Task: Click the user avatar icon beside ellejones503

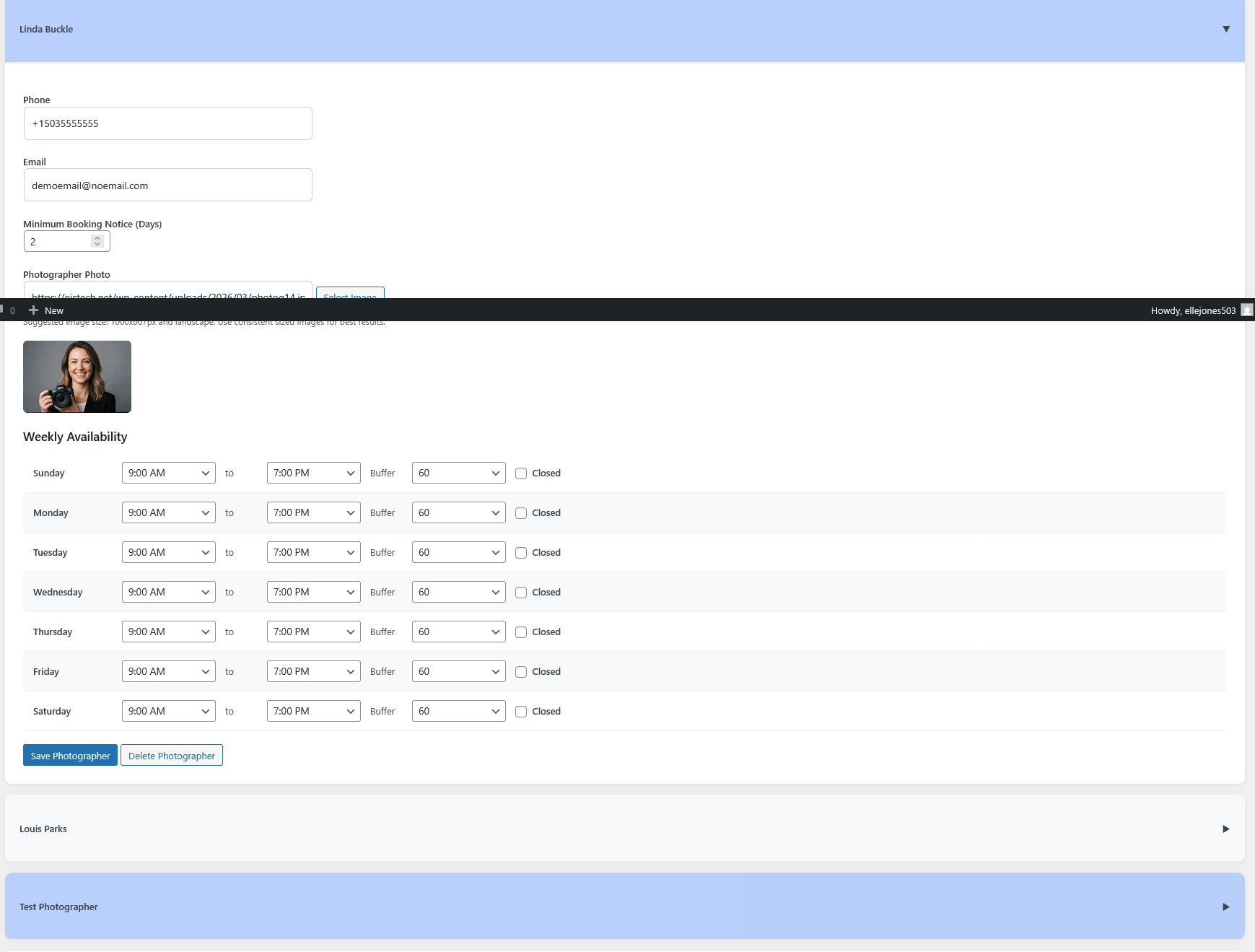Action: point(1246,310)
